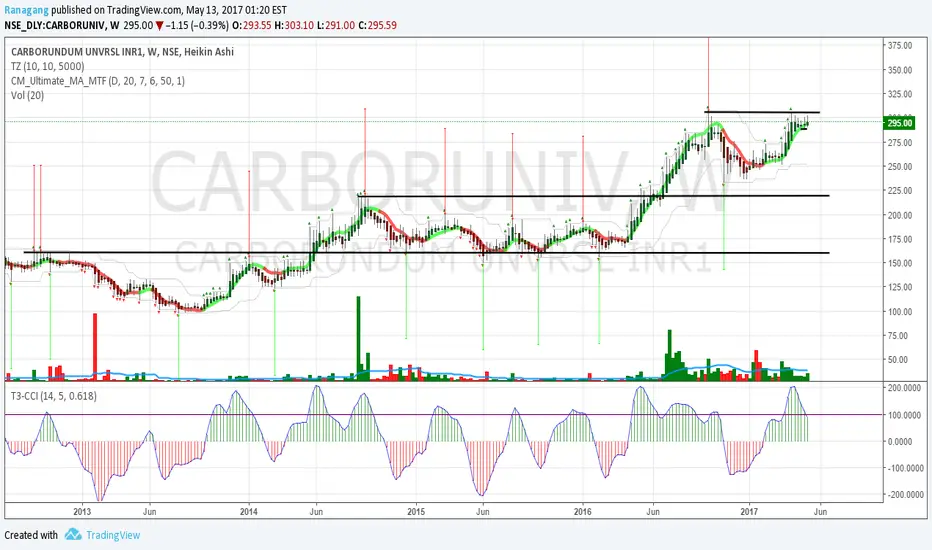Click the 125.00 price axis label

[900, 287]
